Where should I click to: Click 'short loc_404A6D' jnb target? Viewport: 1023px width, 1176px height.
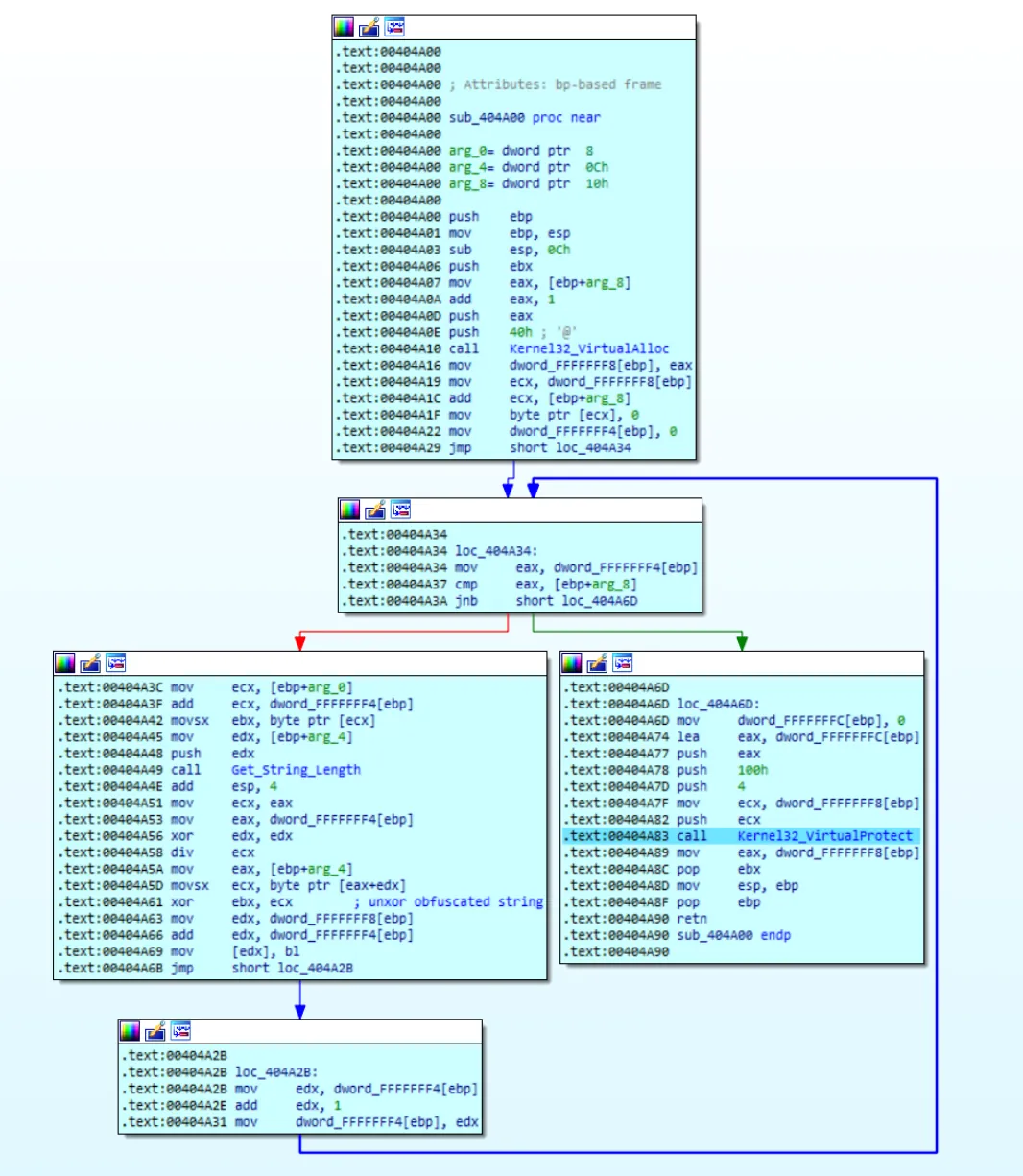pyautogui.click(x=577, y=601)
